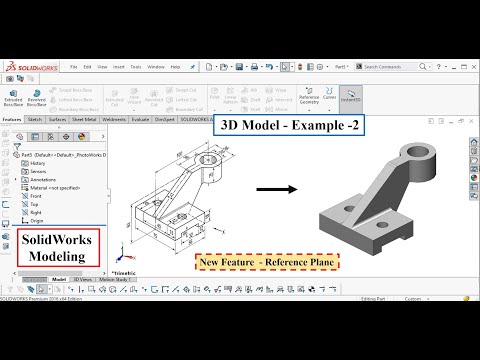Screen dimensions: 480x360
Task: Open the Help menu
Action: click(175, 67)
